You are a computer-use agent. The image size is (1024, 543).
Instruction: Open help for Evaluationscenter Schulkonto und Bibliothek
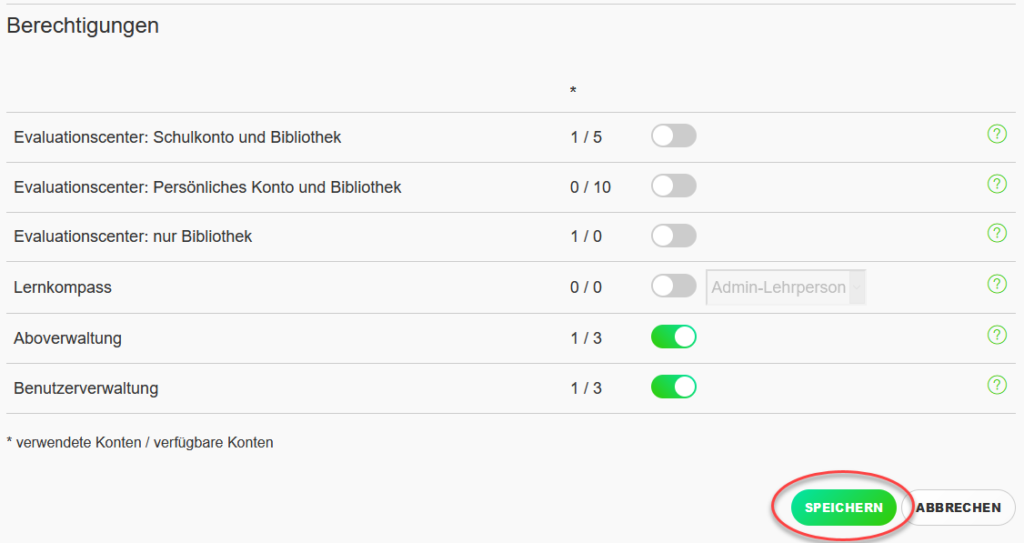coord(997,135)
